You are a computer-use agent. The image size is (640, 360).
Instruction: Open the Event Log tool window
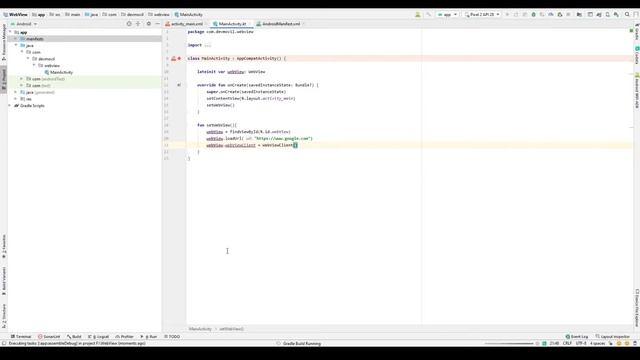coord(577,336)
